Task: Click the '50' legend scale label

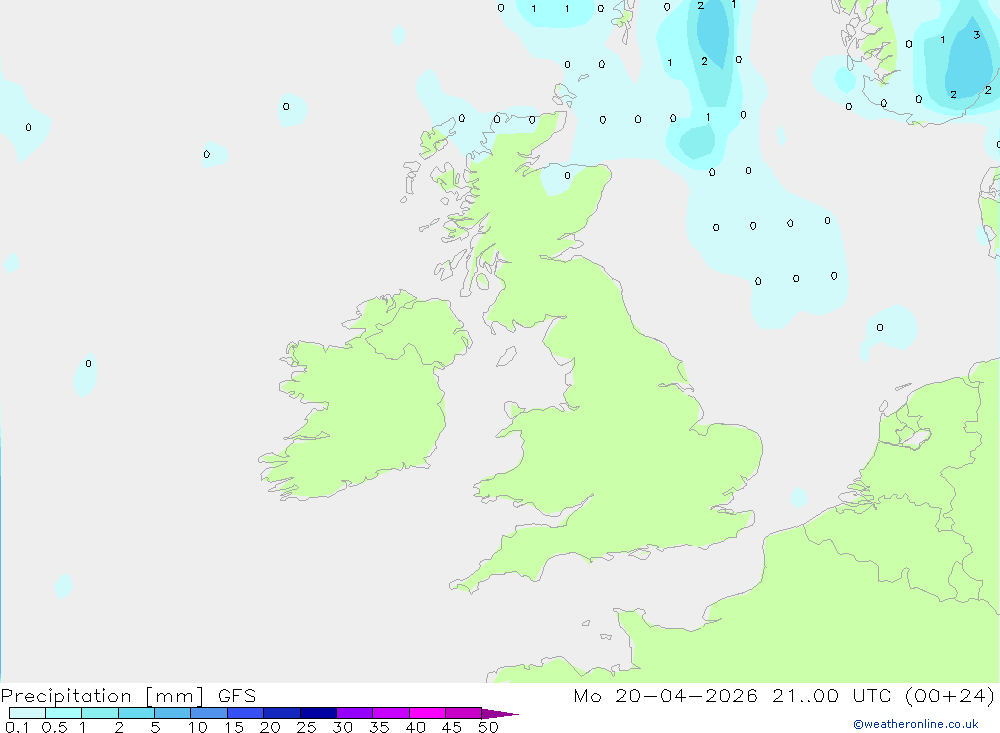Action: point(488,727)
